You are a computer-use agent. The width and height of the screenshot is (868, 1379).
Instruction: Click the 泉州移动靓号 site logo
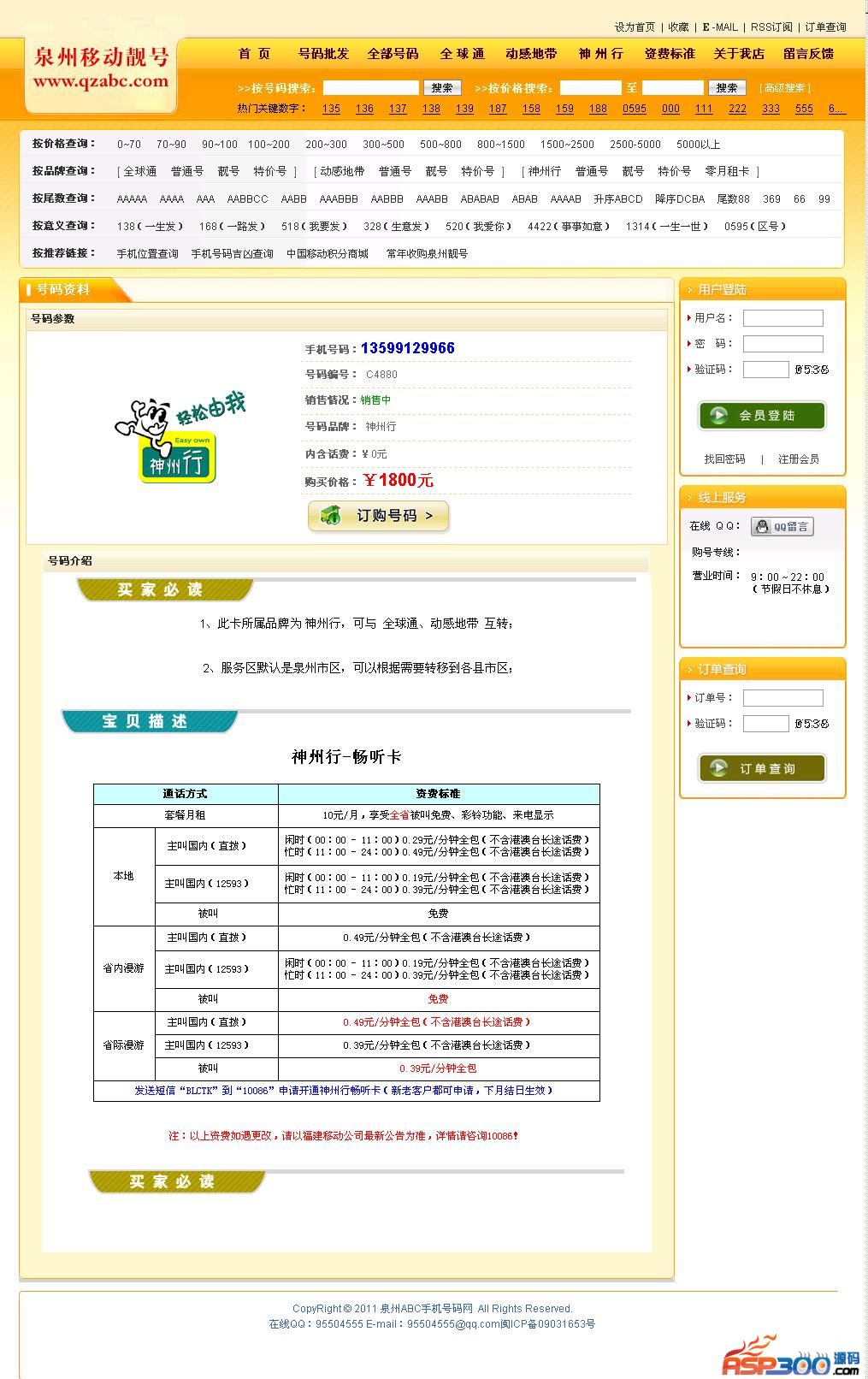tap(101, 69)
